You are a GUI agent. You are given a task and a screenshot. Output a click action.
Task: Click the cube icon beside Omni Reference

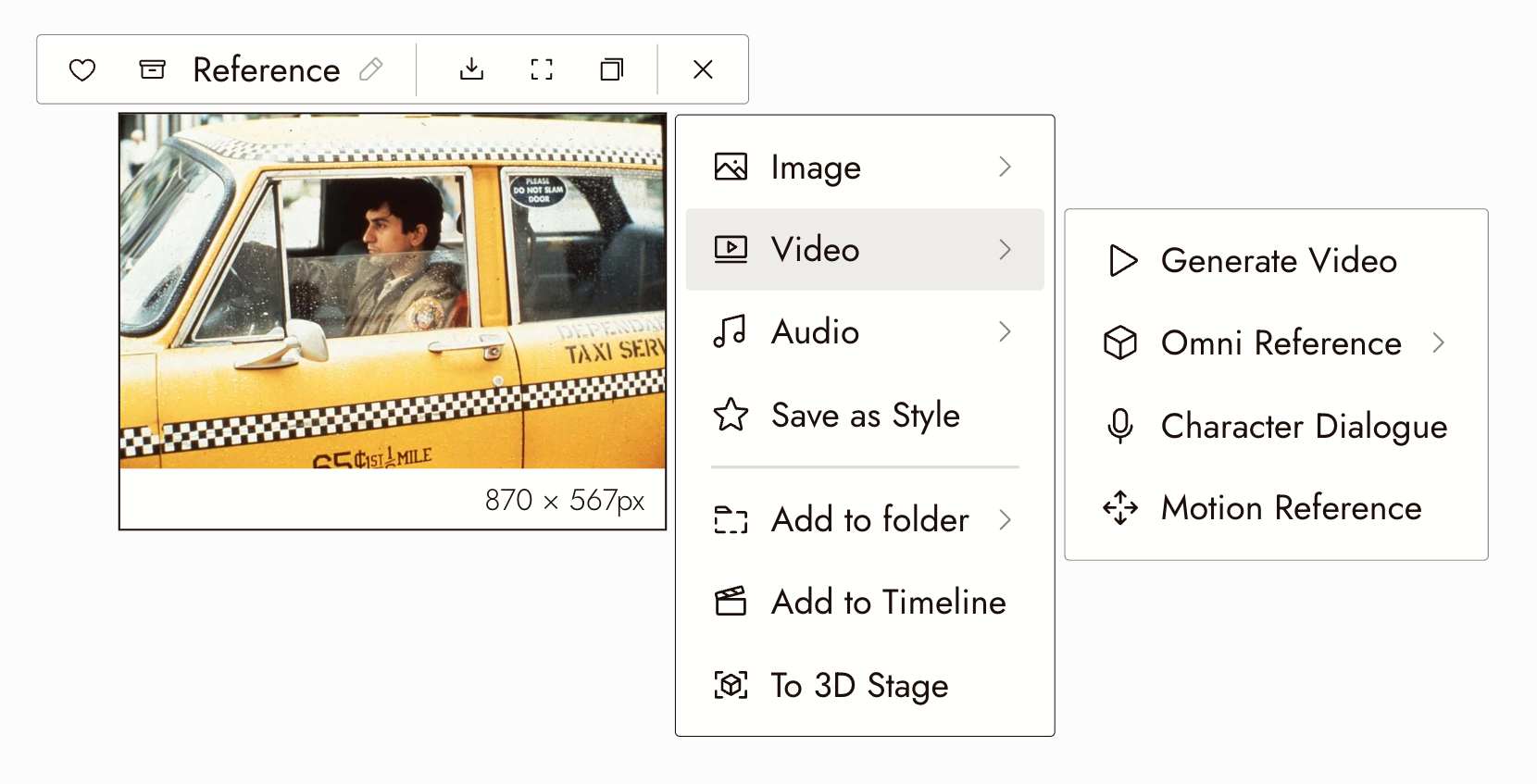tap(1120, 343)
